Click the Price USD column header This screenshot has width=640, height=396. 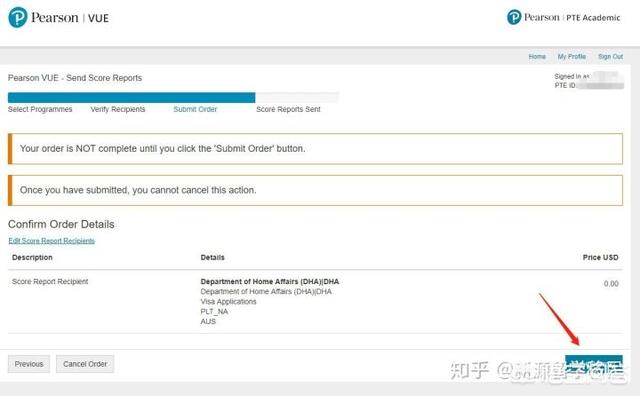pyautogui.click(x=600, y=258)
